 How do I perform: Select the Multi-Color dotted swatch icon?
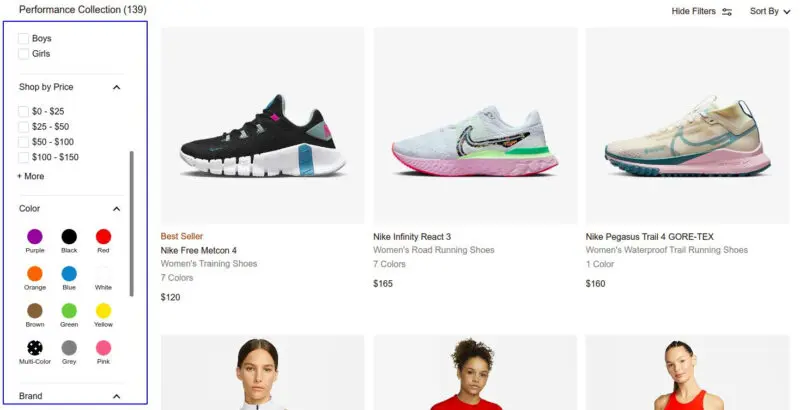[x=35, y=348]
